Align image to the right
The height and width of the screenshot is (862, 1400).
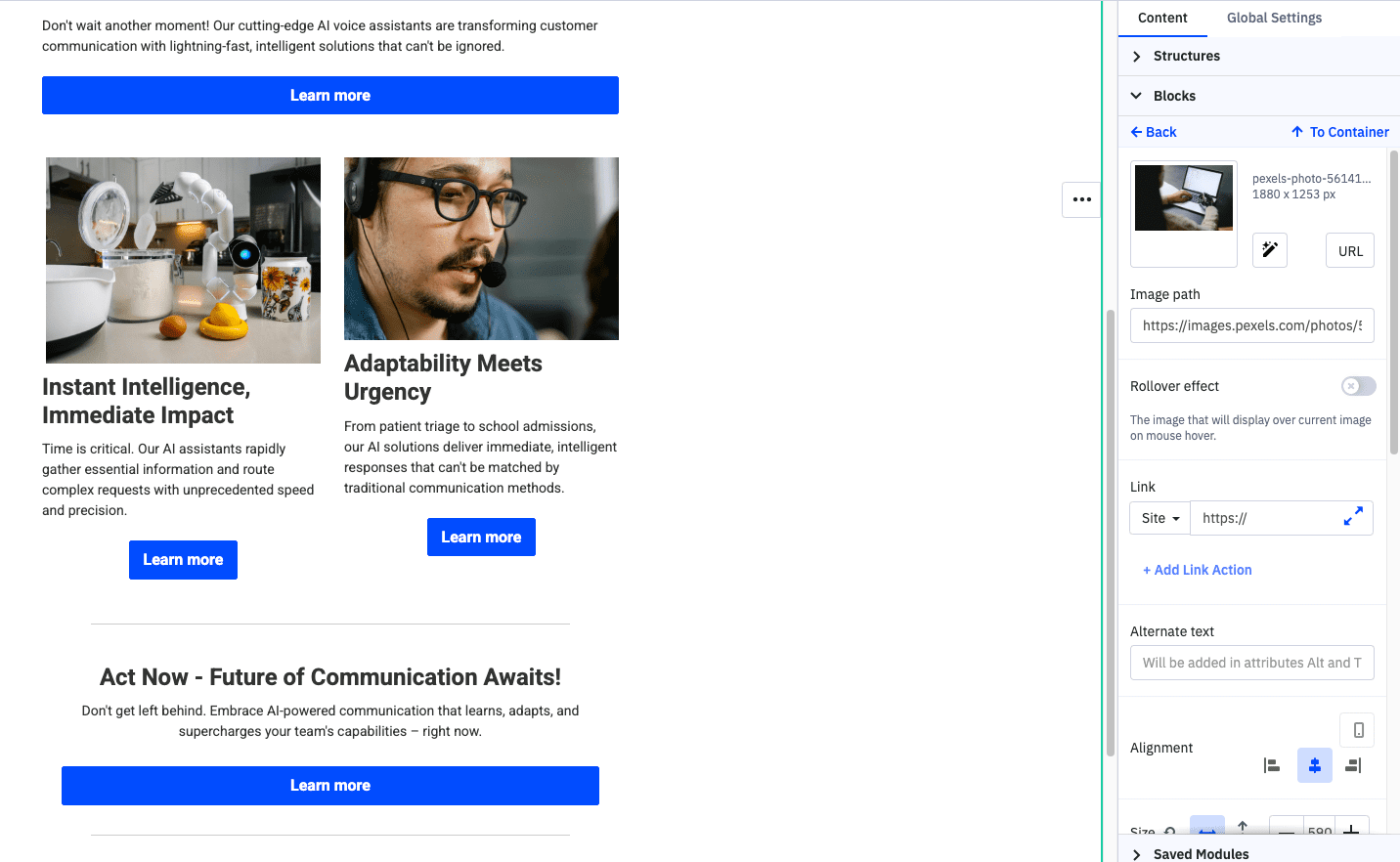pyautogui.click(x=1353, y=765)
